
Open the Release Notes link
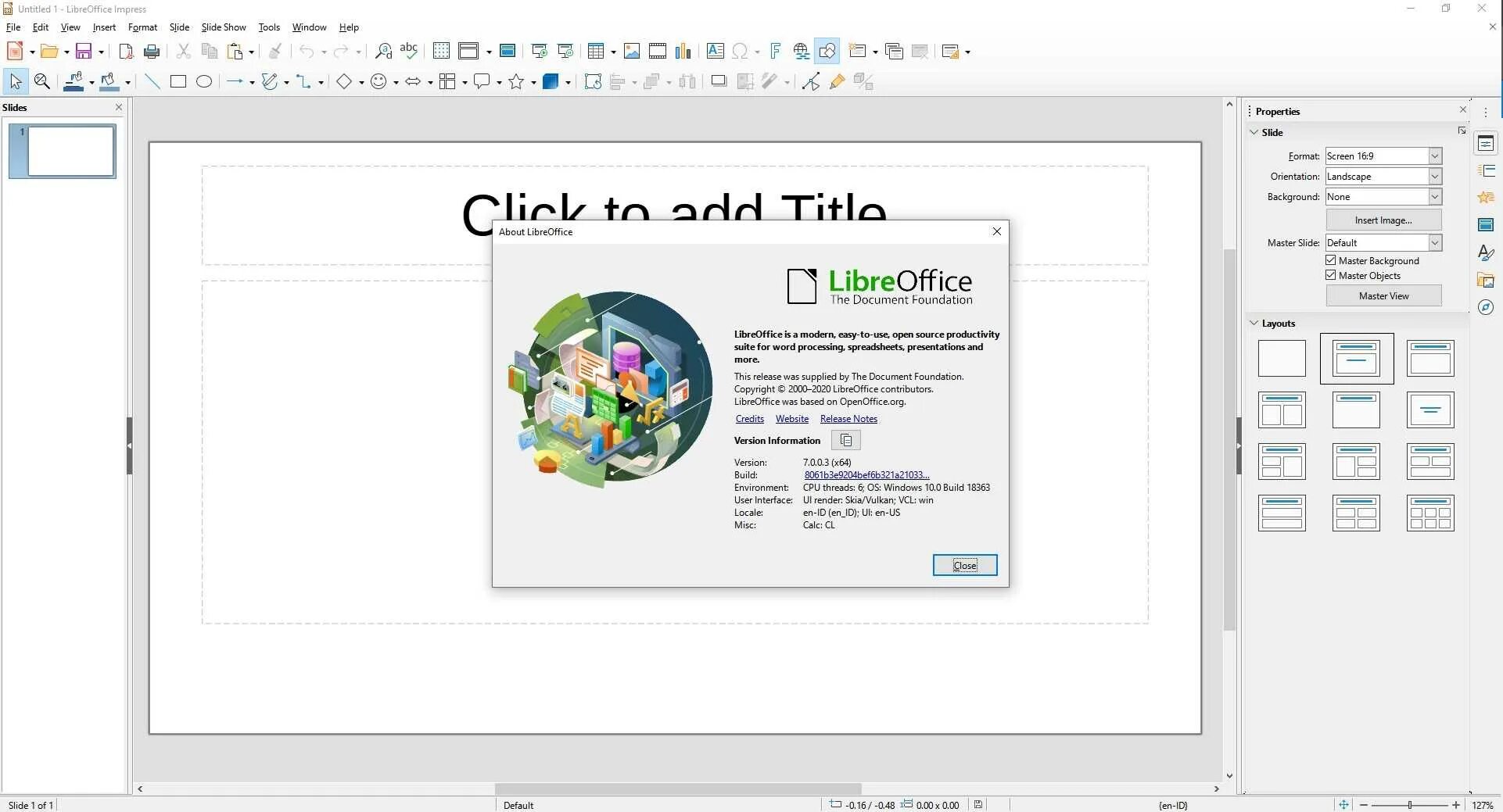point(848,419)
